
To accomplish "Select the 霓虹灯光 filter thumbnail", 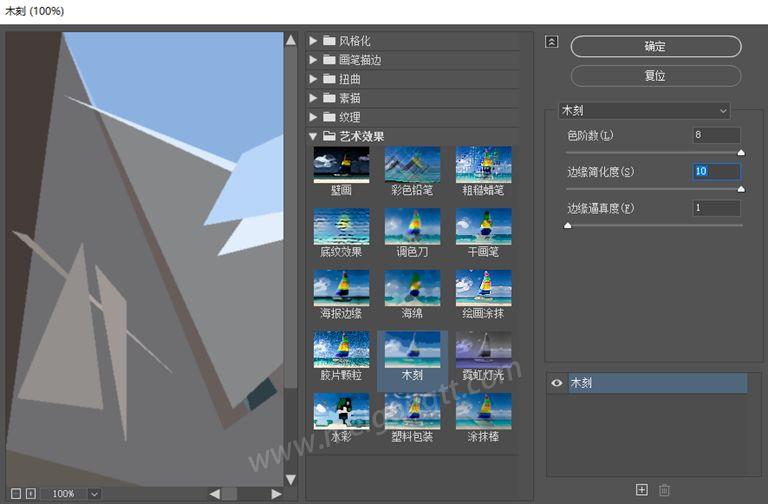I will (x=483, y=350).
